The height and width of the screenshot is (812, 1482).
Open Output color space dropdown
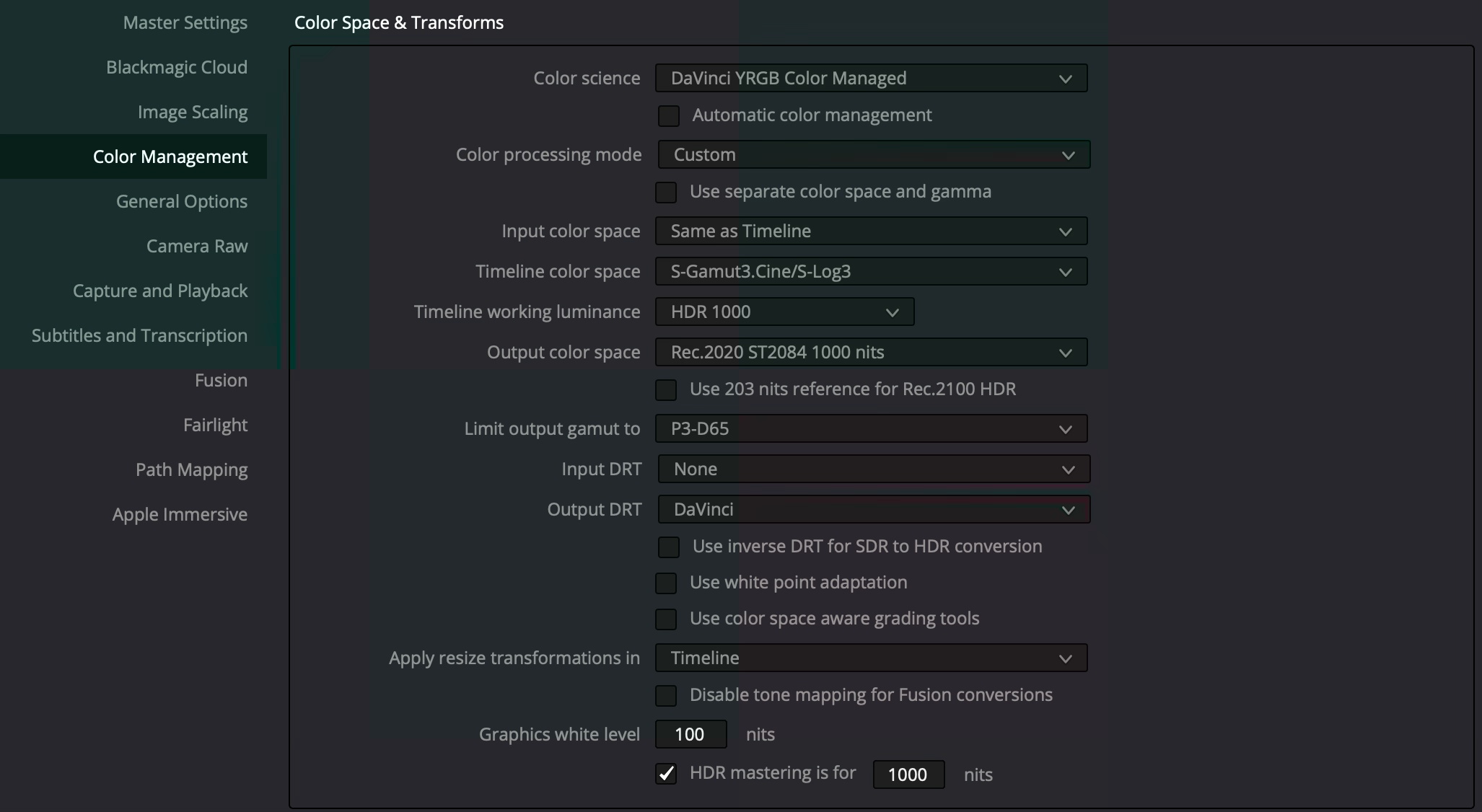pos(870,352)
